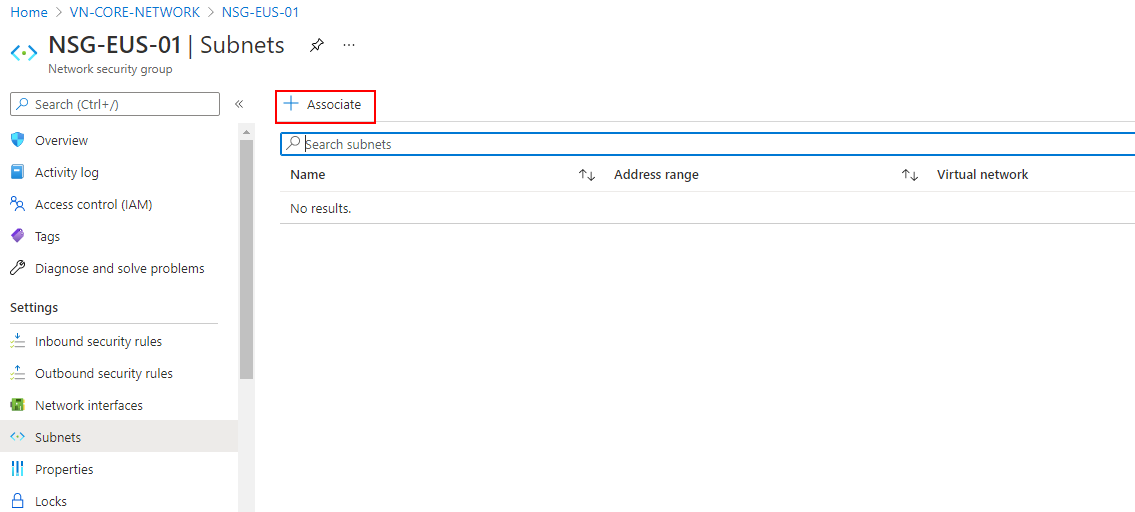Viewport: 1135px width, 512px height.
Task: Collapse the sidebar with double chevron
Action: coord(239,104)
